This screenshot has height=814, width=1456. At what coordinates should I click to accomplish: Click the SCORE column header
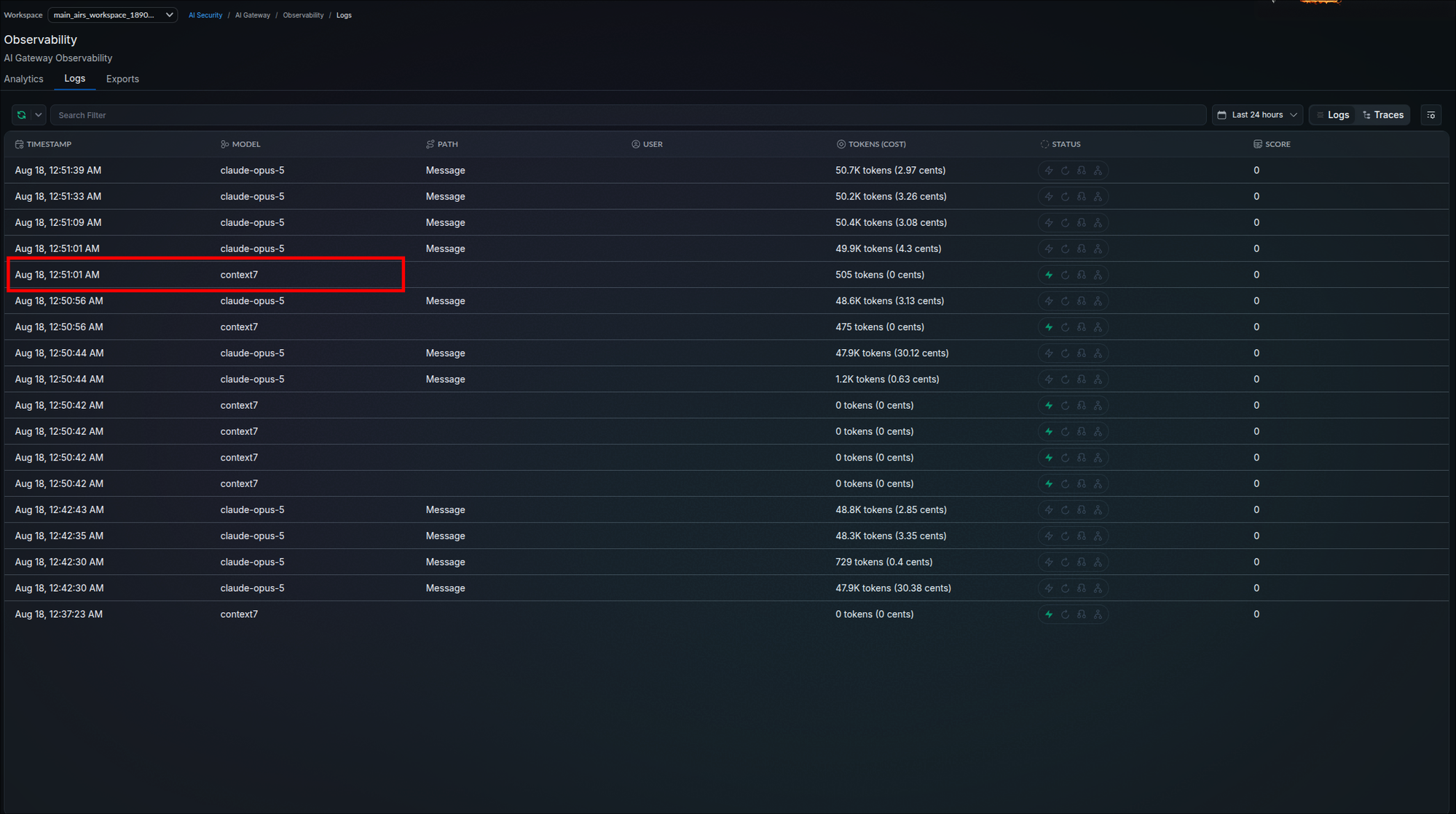click(x=1272, y=144)
